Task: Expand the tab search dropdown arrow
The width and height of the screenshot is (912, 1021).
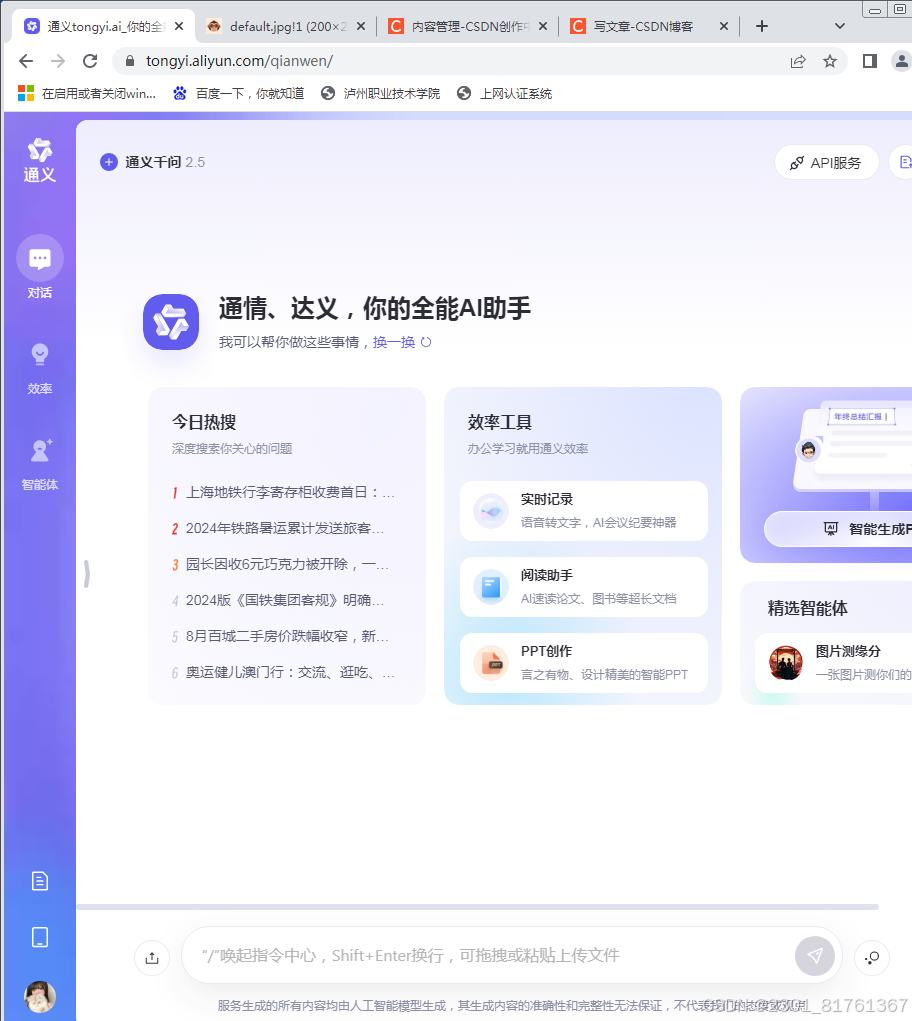Action: point(840,26)
